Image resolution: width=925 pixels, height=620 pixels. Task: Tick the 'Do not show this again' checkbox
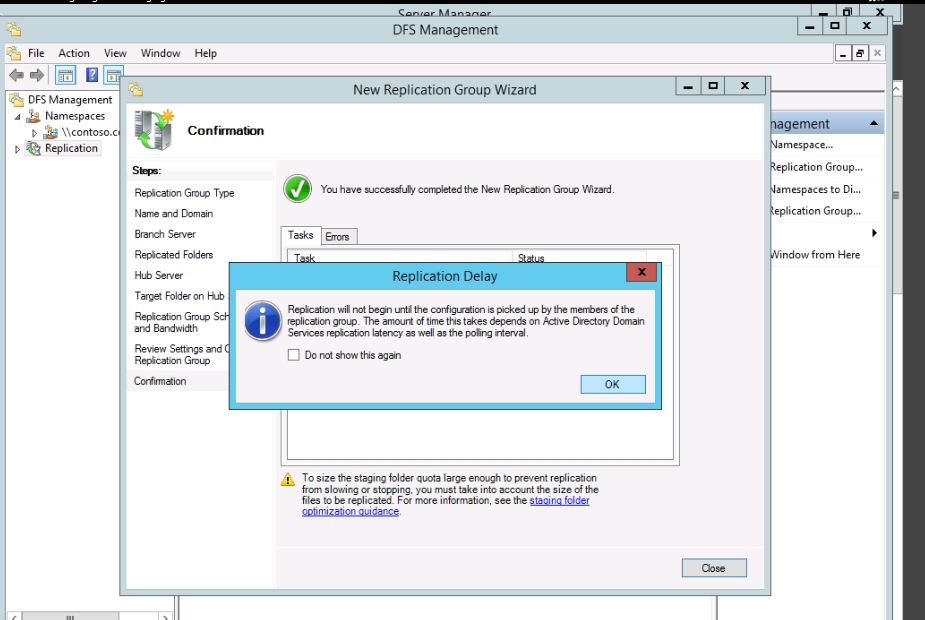coord(294,355)
